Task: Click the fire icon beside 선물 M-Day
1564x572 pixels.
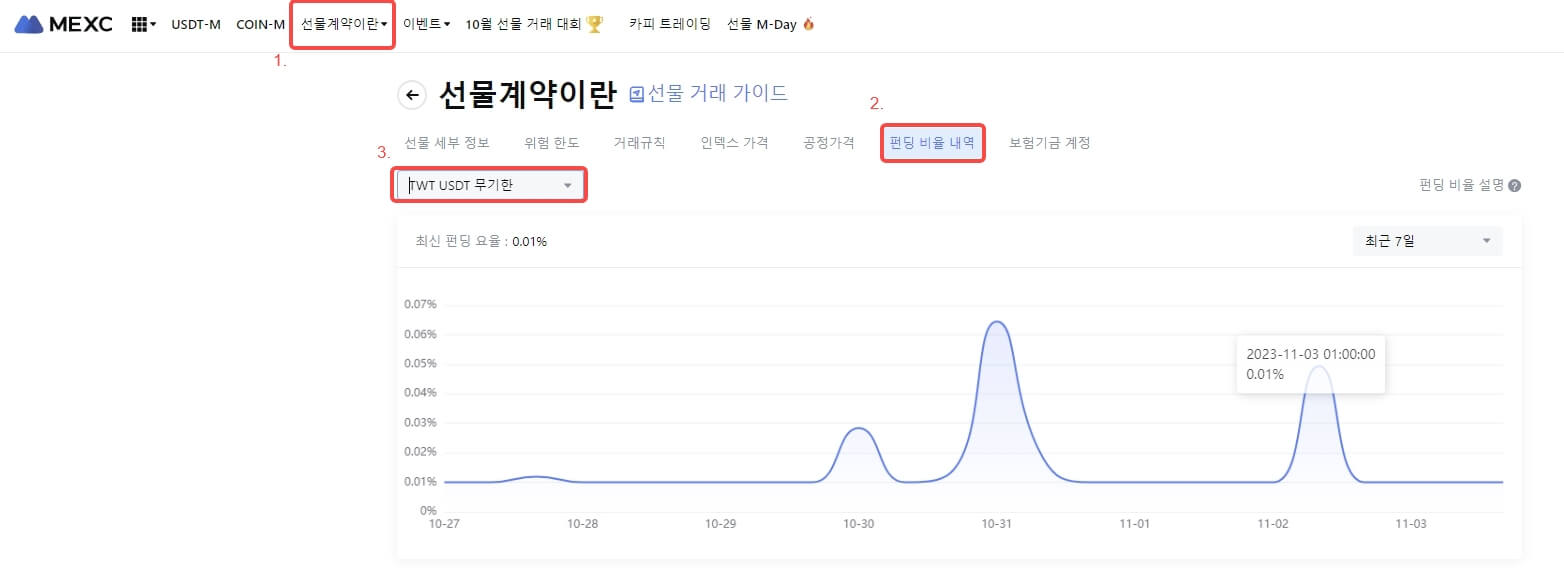Action: pyautogui.click(x=808, y=24)
